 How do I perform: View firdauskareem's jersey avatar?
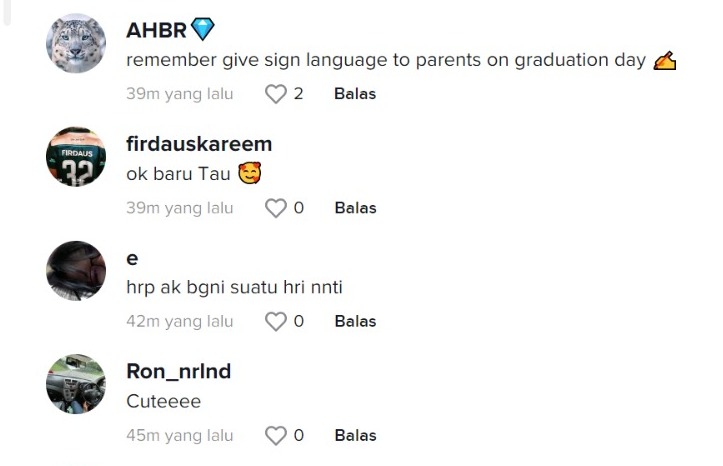coord(76,157)
